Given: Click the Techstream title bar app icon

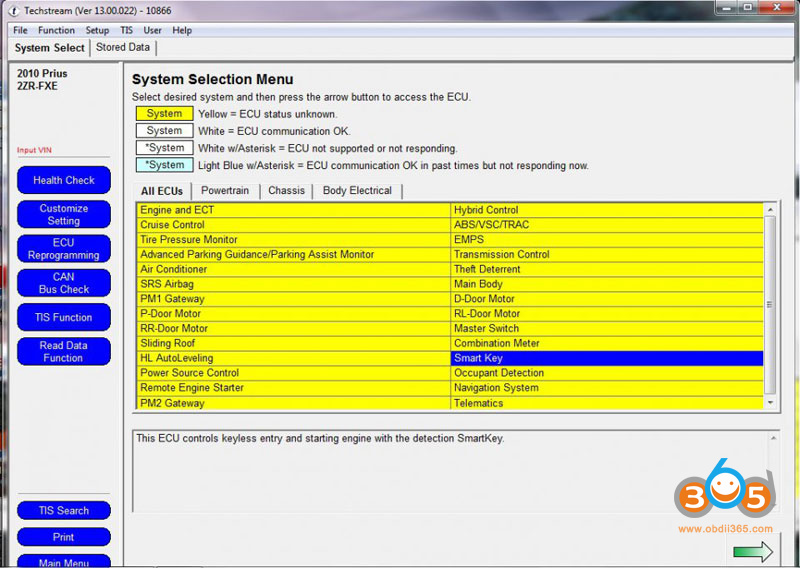Looking at the screenshot, I should (13, 11).
